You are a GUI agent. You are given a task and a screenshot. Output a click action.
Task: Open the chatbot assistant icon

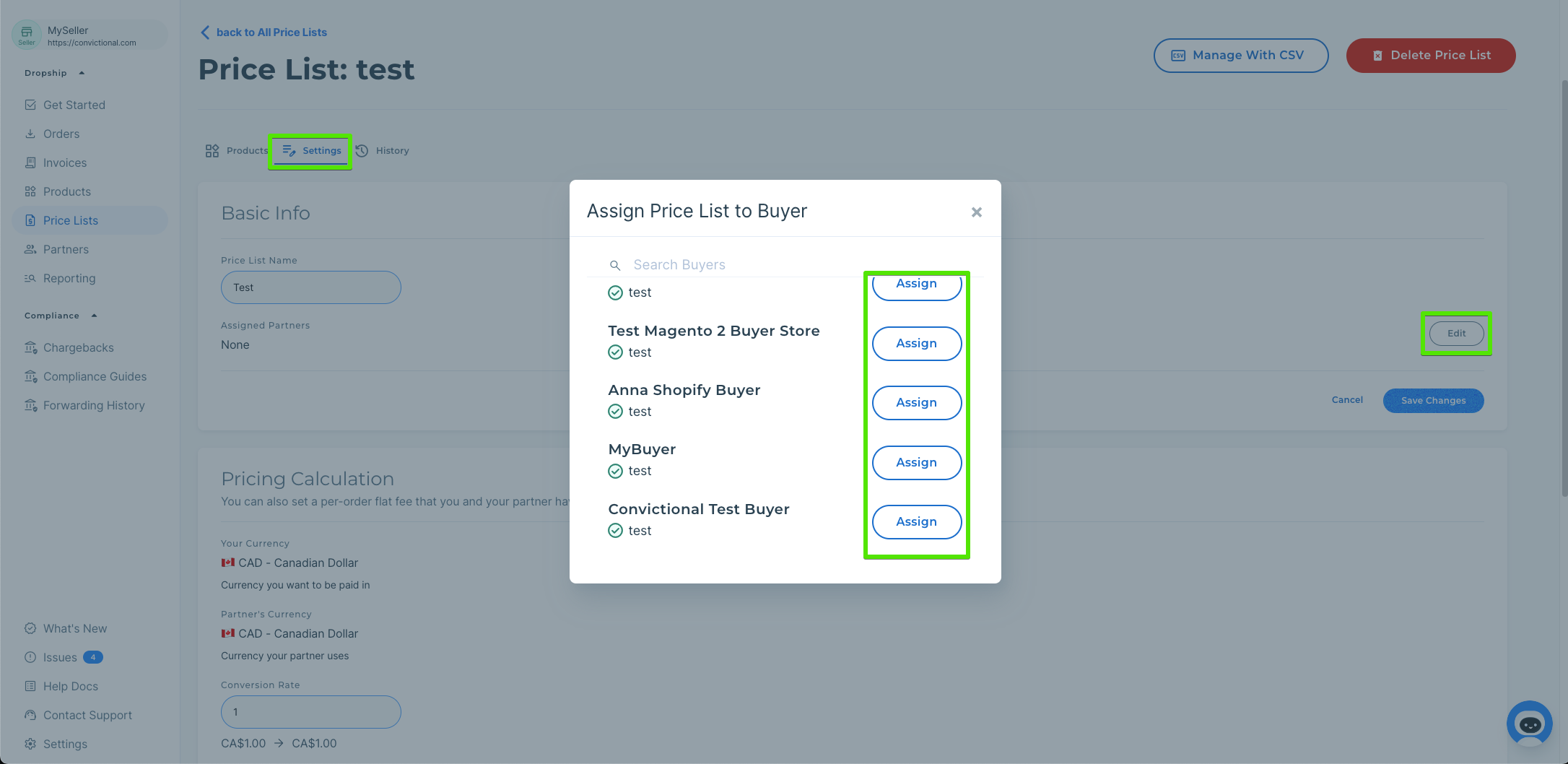tap(1529, 724)
